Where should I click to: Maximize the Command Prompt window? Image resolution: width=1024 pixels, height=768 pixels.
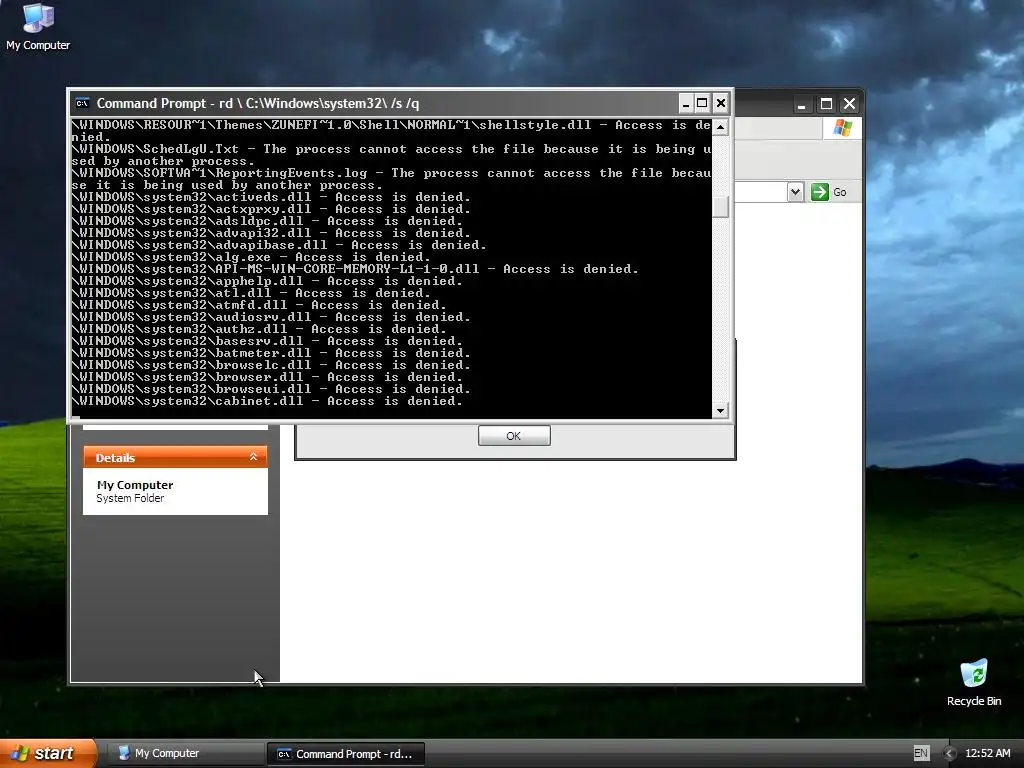(702, 103)
